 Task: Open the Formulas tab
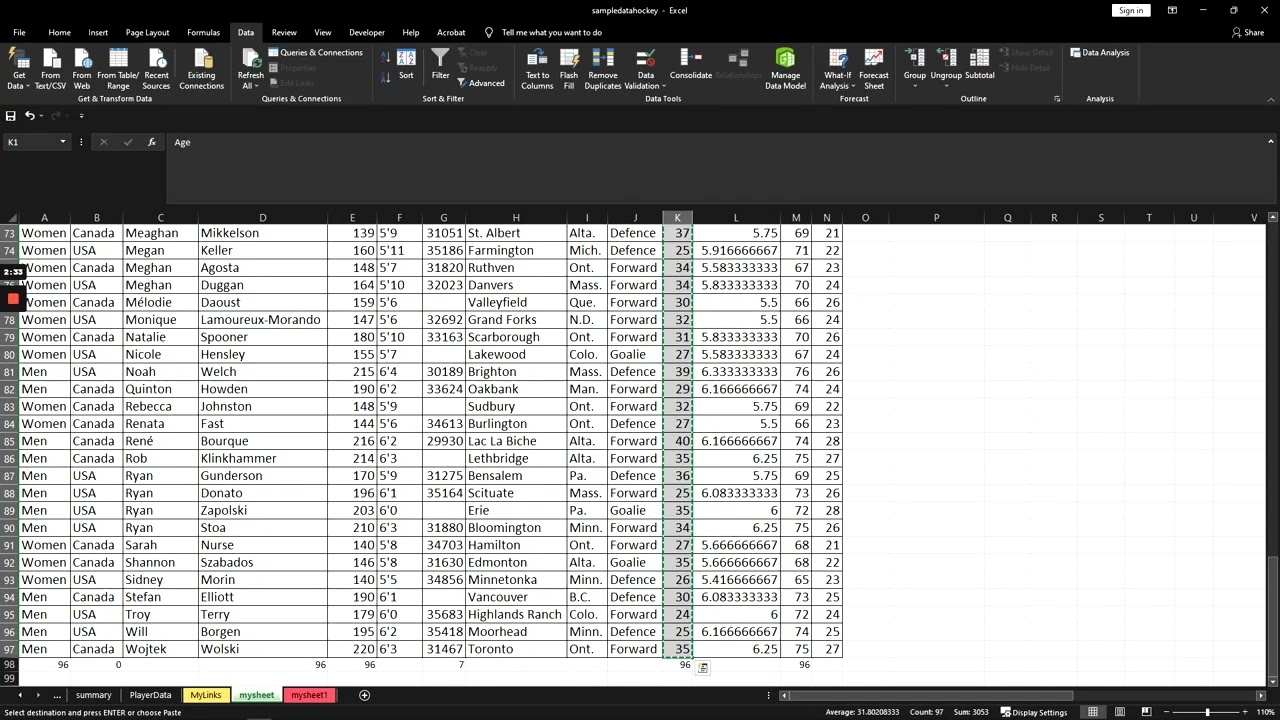tap(203, 32)
